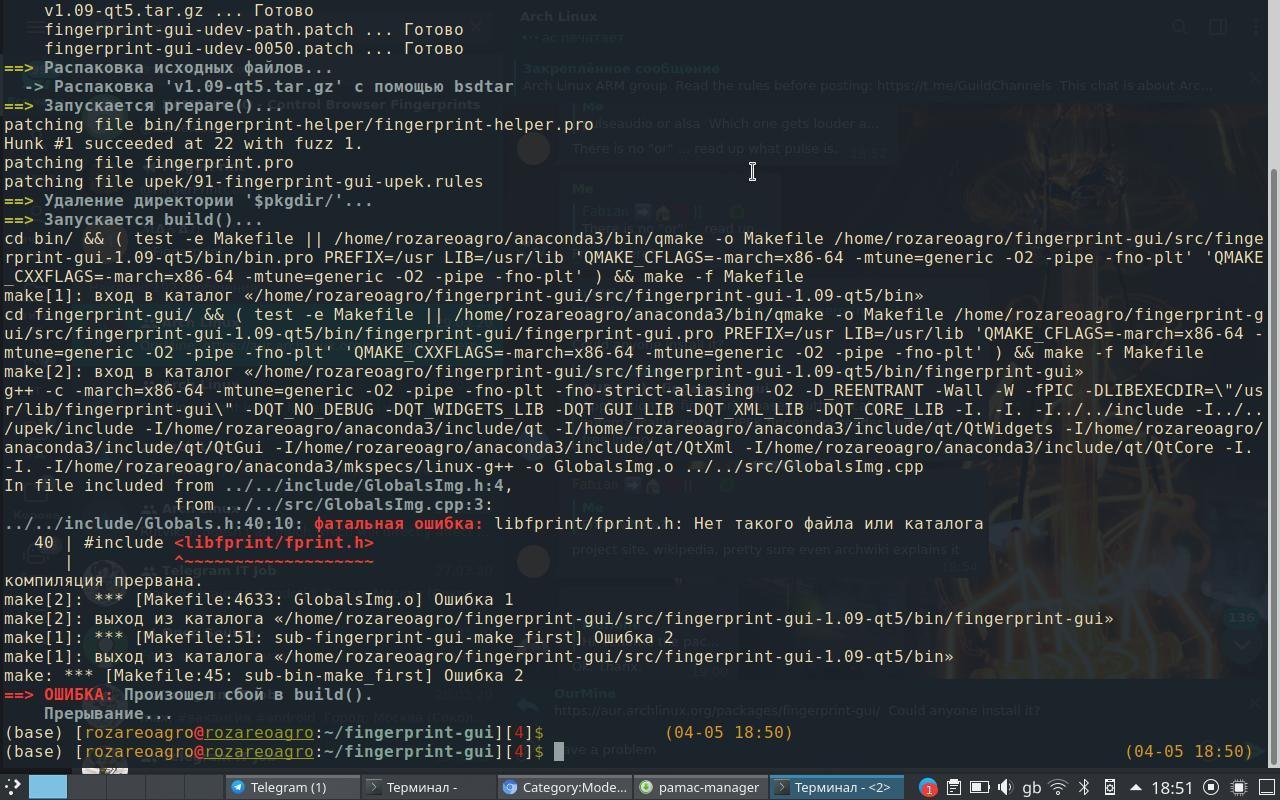Switch to the Category:Mode... browser taskbar entry

tap(564, 787)
